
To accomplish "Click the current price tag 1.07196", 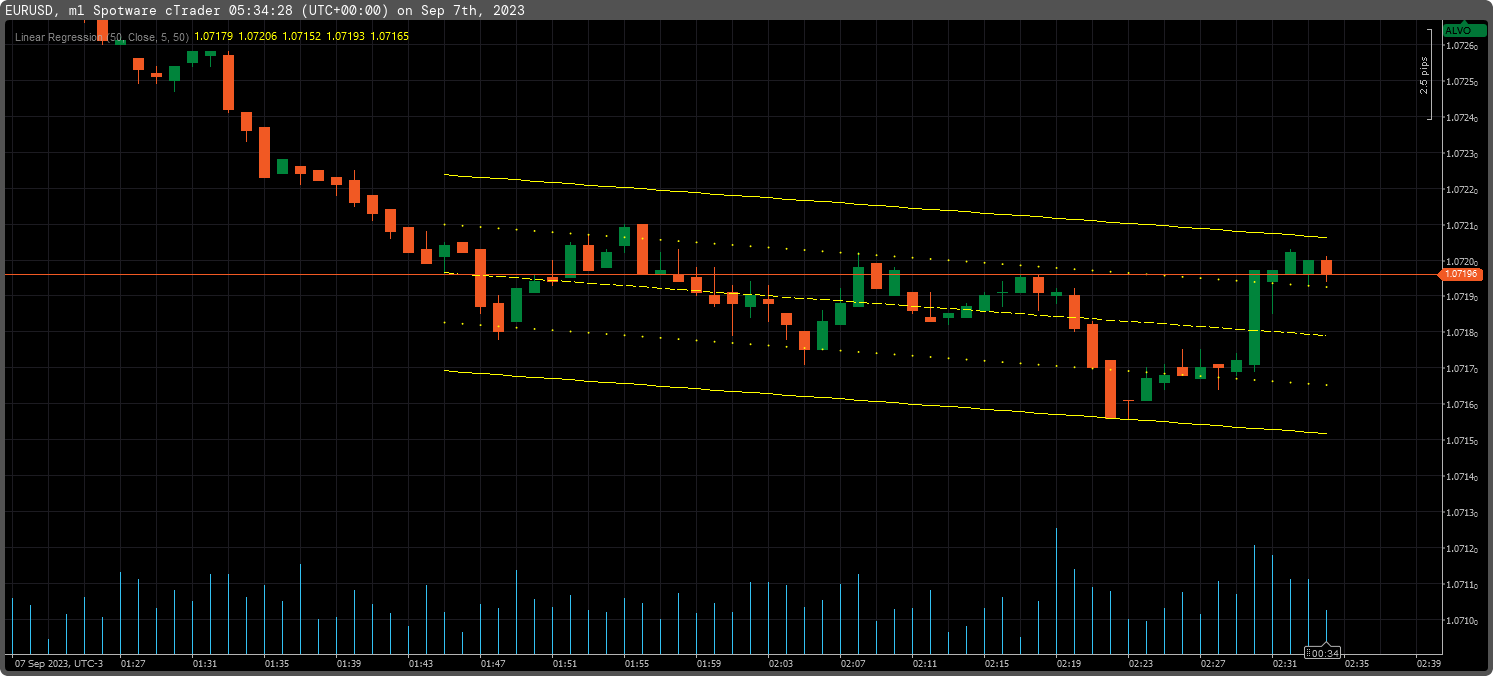I will tap(1462, 272).
